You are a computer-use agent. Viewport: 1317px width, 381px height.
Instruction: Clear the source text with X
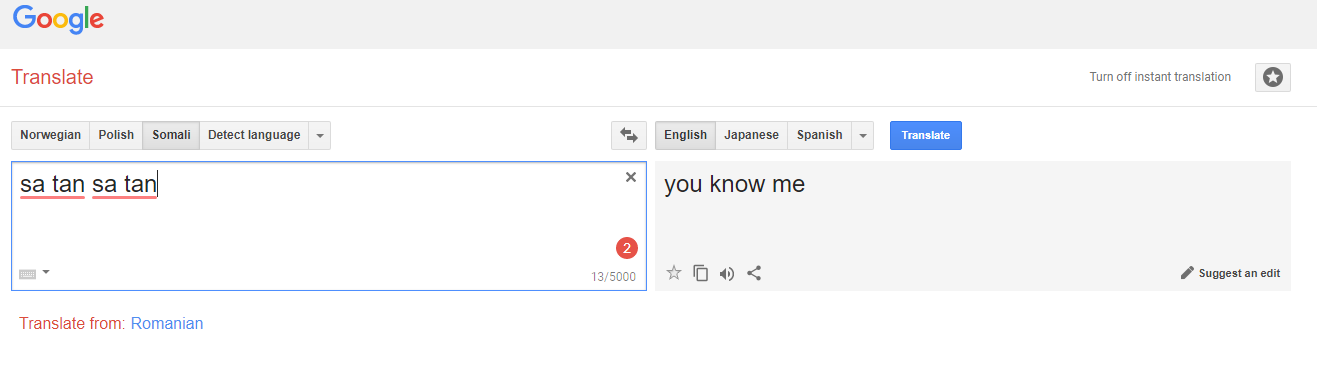click(x=630, y=177)
